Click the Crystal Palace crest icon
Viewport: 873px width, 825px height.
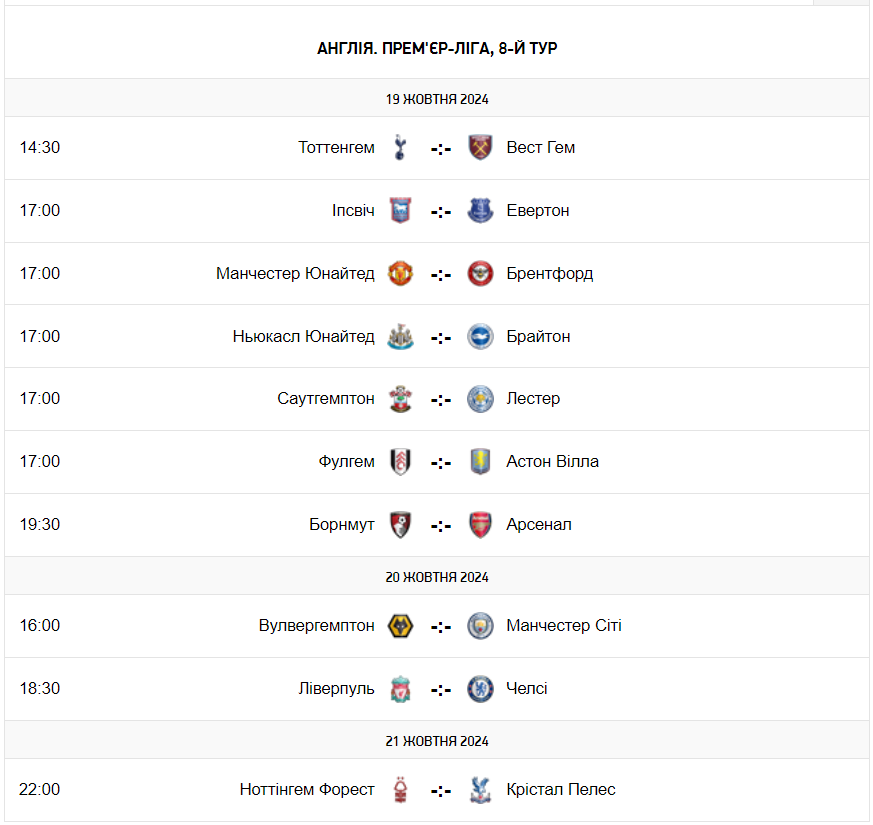tap(481, 789)
